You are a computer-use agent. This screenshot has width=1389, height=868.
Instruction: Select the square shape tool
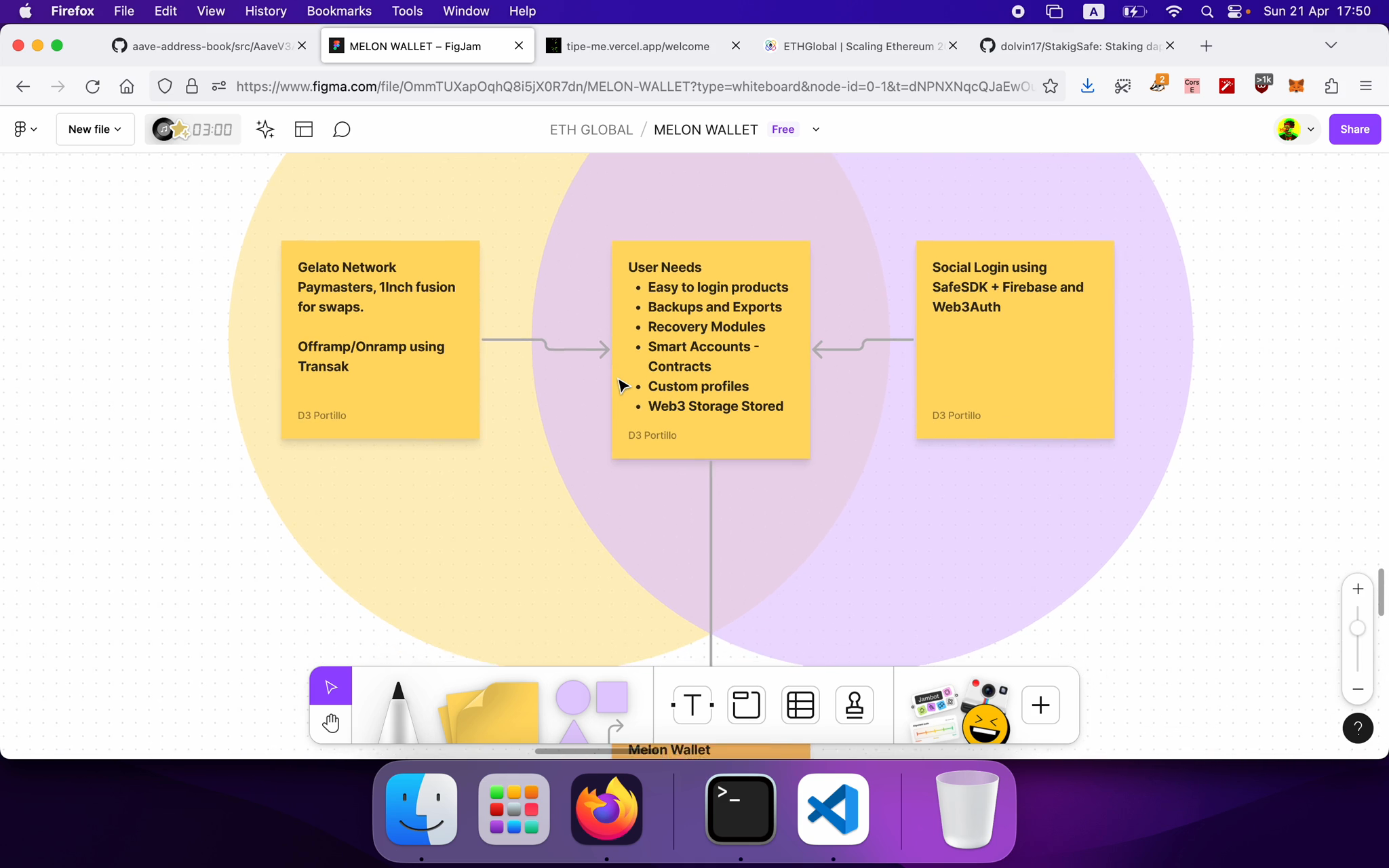(612, 697)
